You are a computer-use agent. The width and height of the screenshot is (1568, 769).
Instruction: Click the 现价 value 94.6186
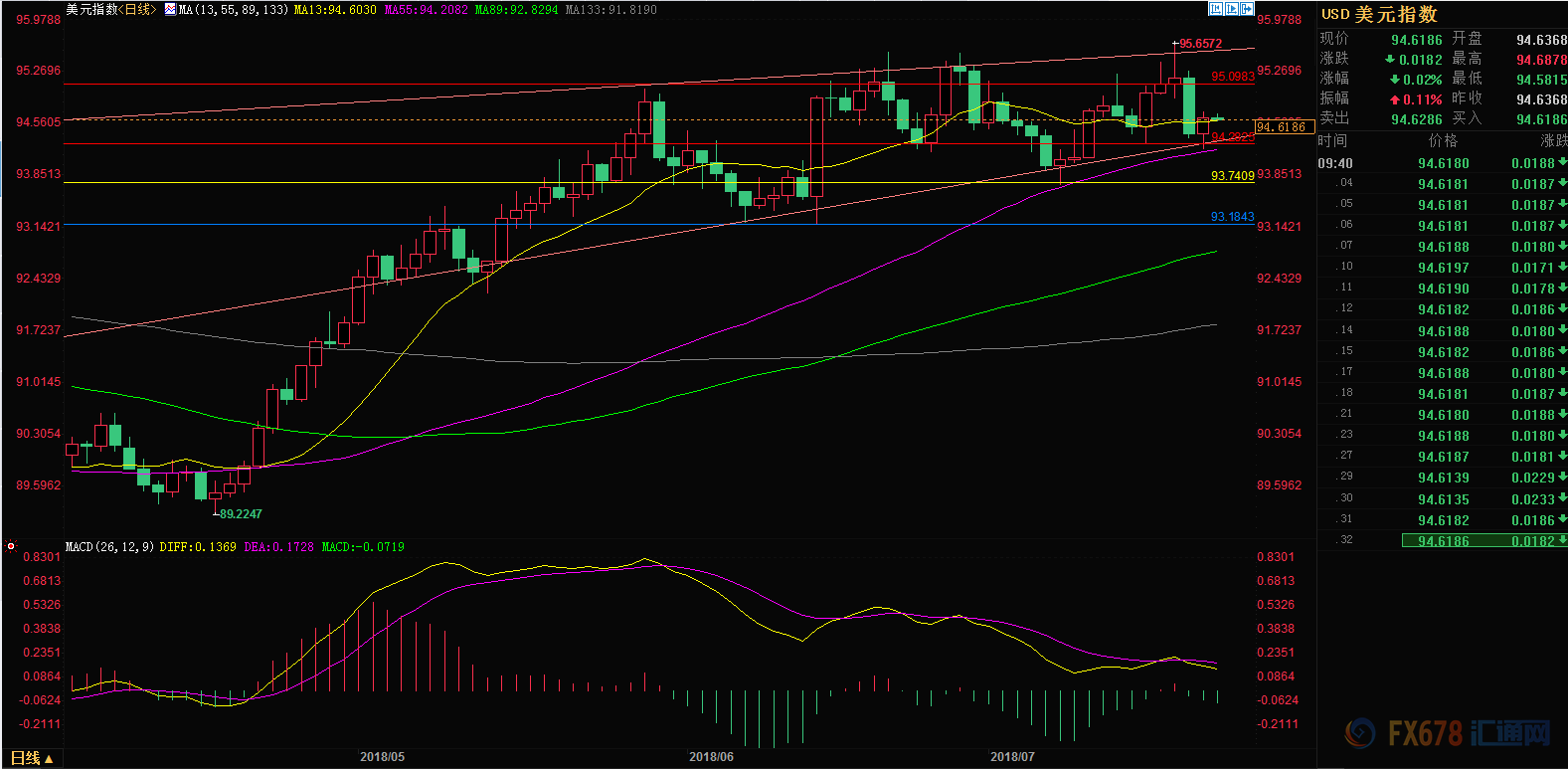pyautogui.click(x=1416, y=40)
